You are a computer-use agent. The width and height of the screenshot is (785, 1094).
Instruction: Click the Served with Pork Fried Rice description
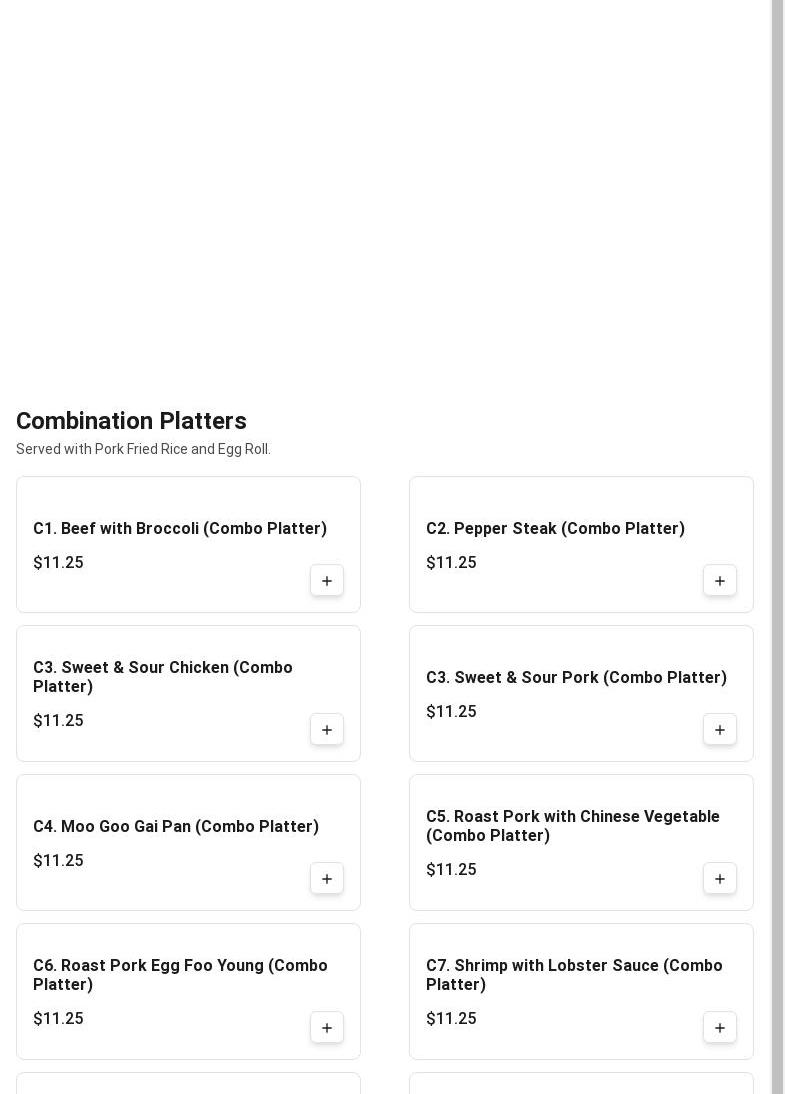point(143,449)
